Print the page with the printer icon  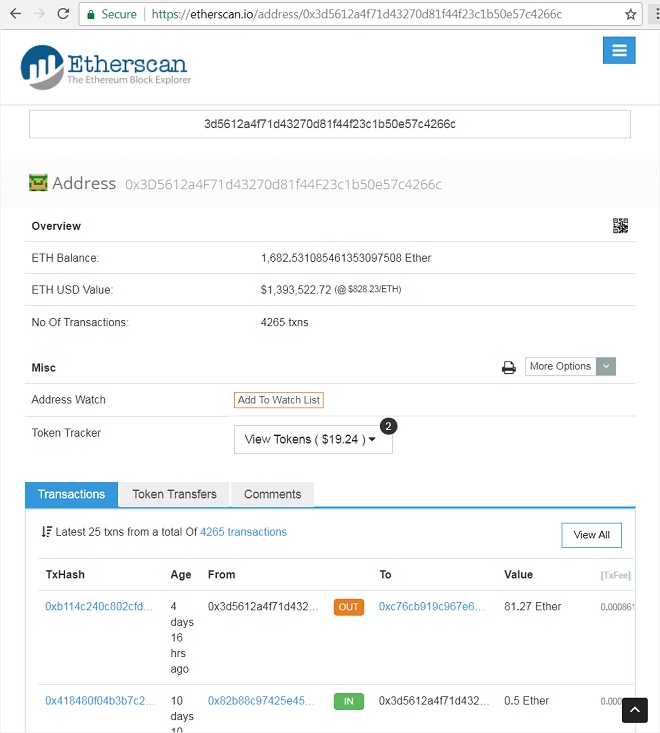pyautogui.click(x=509, y=368)
